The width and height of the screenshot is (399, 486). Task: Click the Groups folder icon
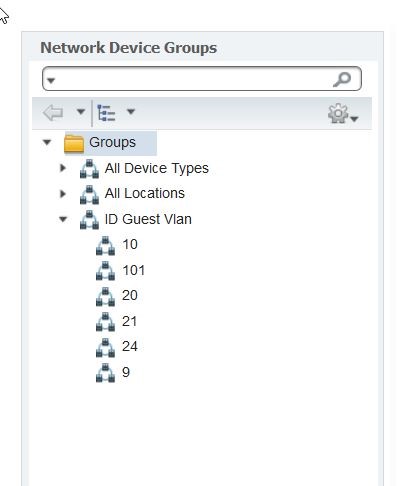(x=74, y=143)
